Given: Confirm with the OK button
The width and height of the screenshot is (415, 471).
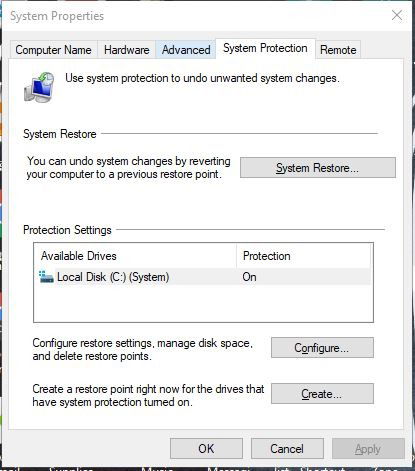Looking at the screenshot, I should pyautogui.click(x=206, y=449).
